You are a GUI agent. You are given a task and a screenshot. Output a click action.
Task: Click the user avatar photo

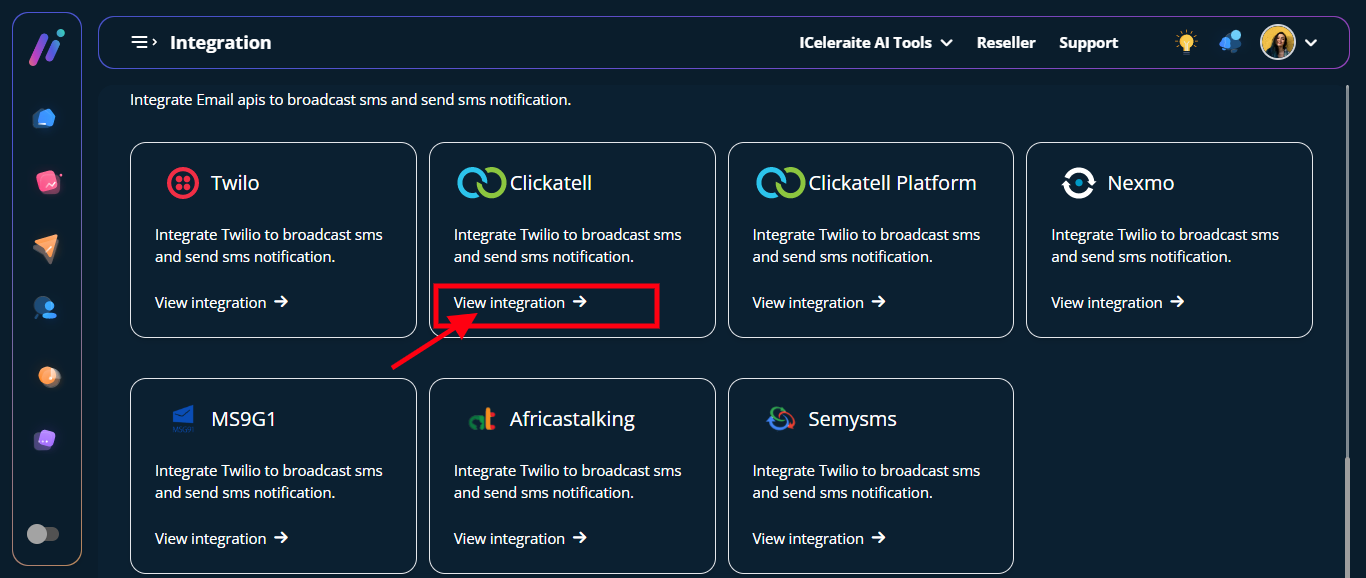(x=1277, y=42)
